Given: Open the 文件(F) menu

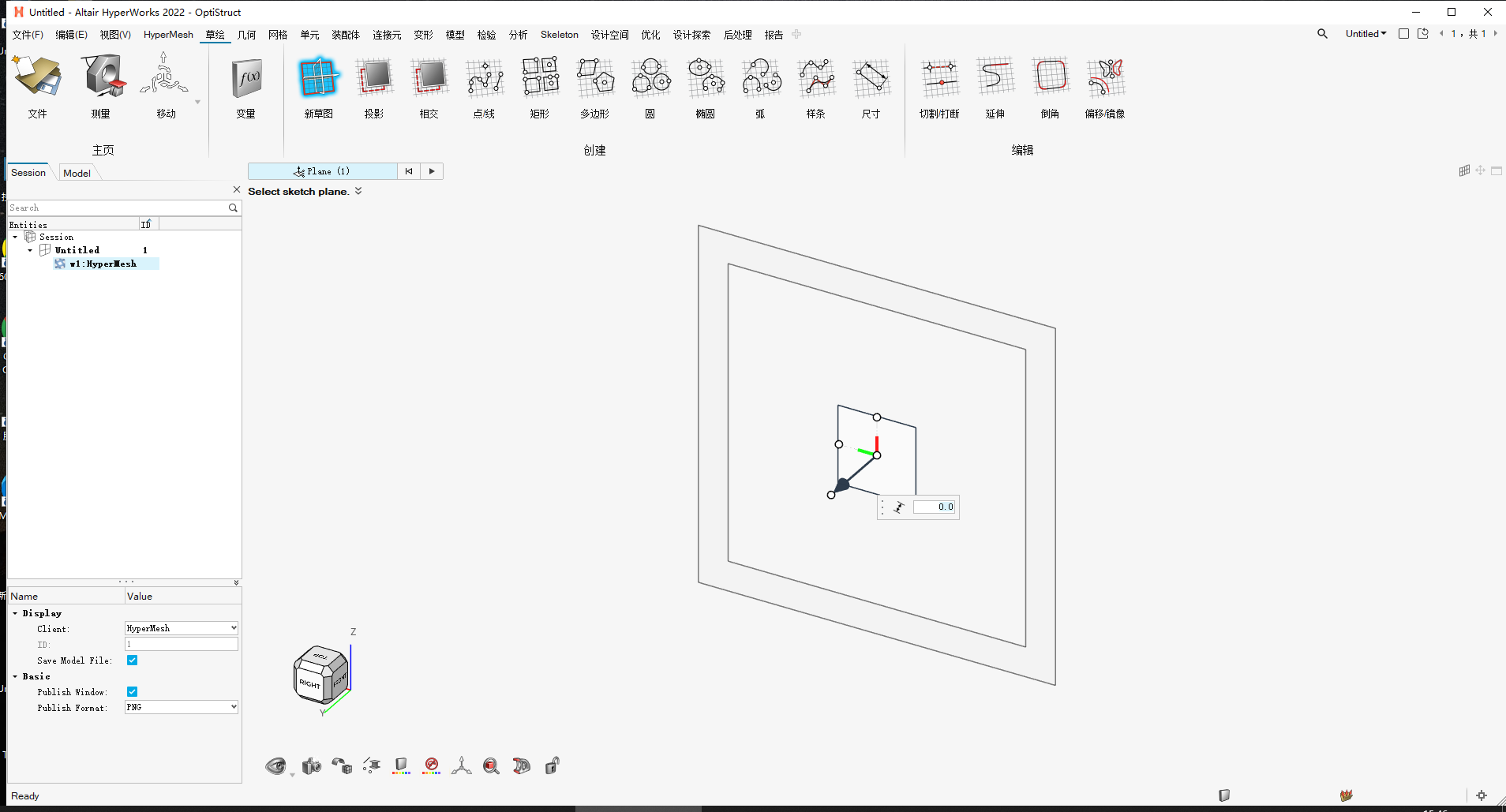Looking at the screenshot, I should [28, 35].
